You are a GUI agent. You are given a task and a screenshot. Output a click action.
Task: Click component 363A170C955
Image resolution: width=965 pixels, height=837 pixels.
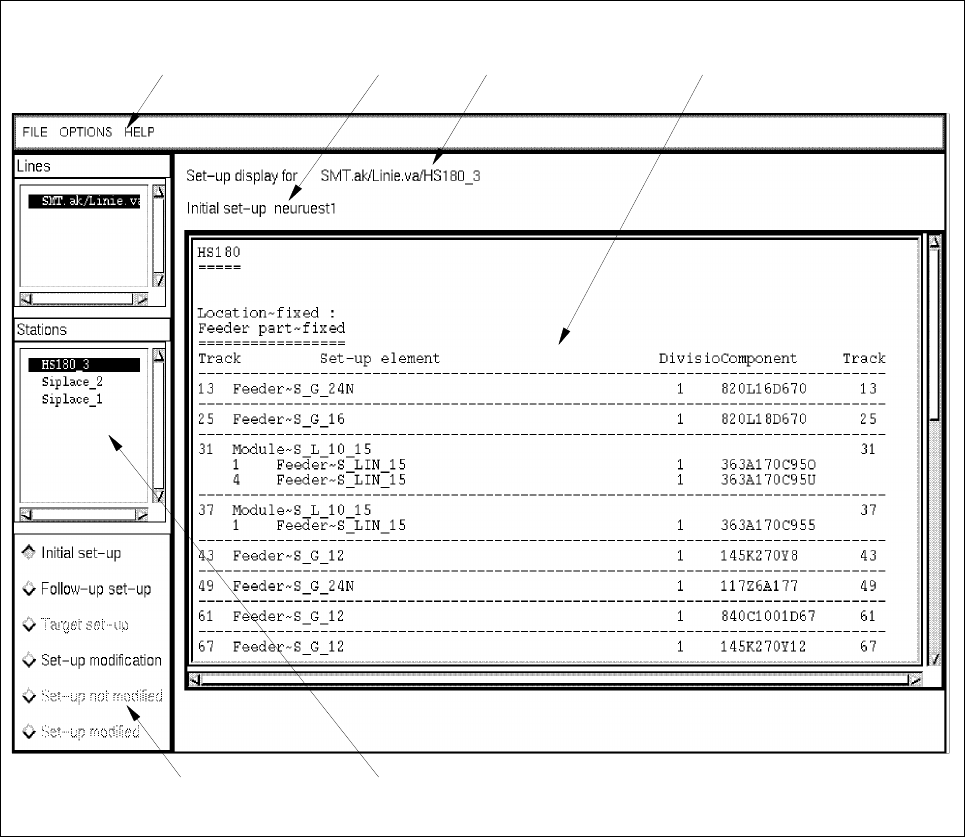click(x=768, y=526)
